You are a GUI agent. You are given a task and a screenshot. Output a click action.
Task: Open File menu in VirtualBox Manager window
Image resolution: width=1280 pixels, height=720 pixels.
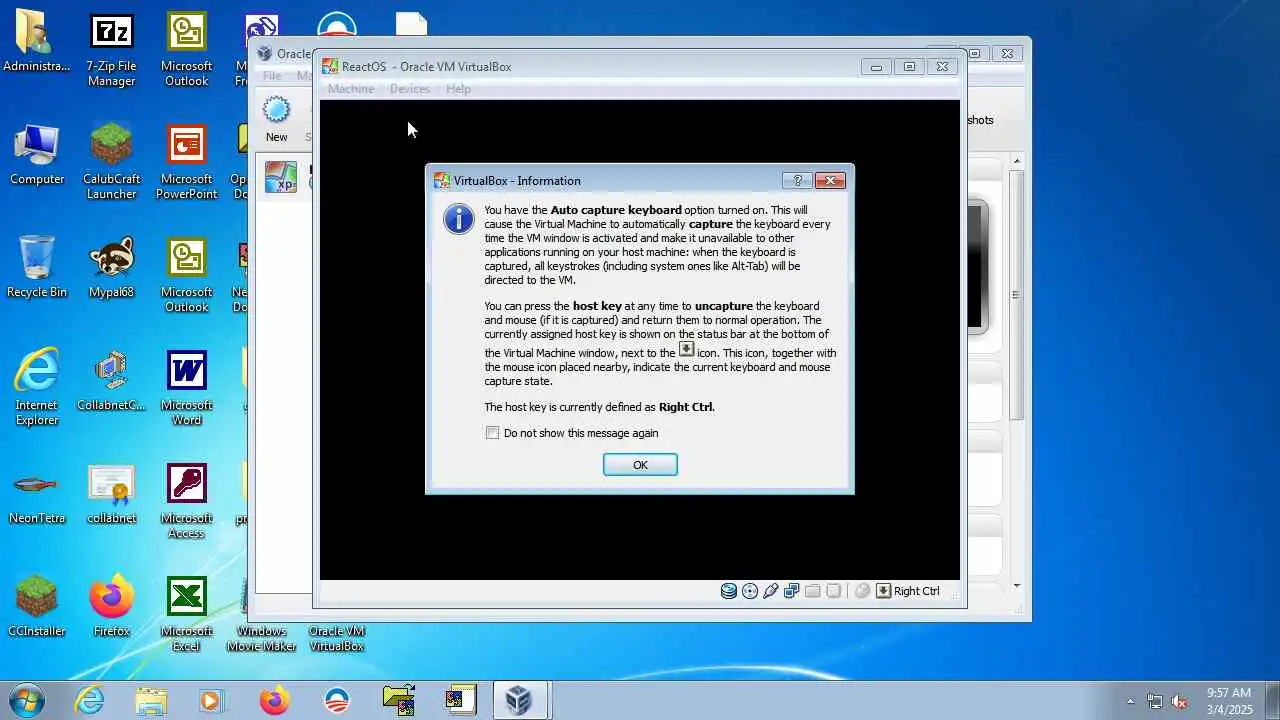tap(272, 76)
